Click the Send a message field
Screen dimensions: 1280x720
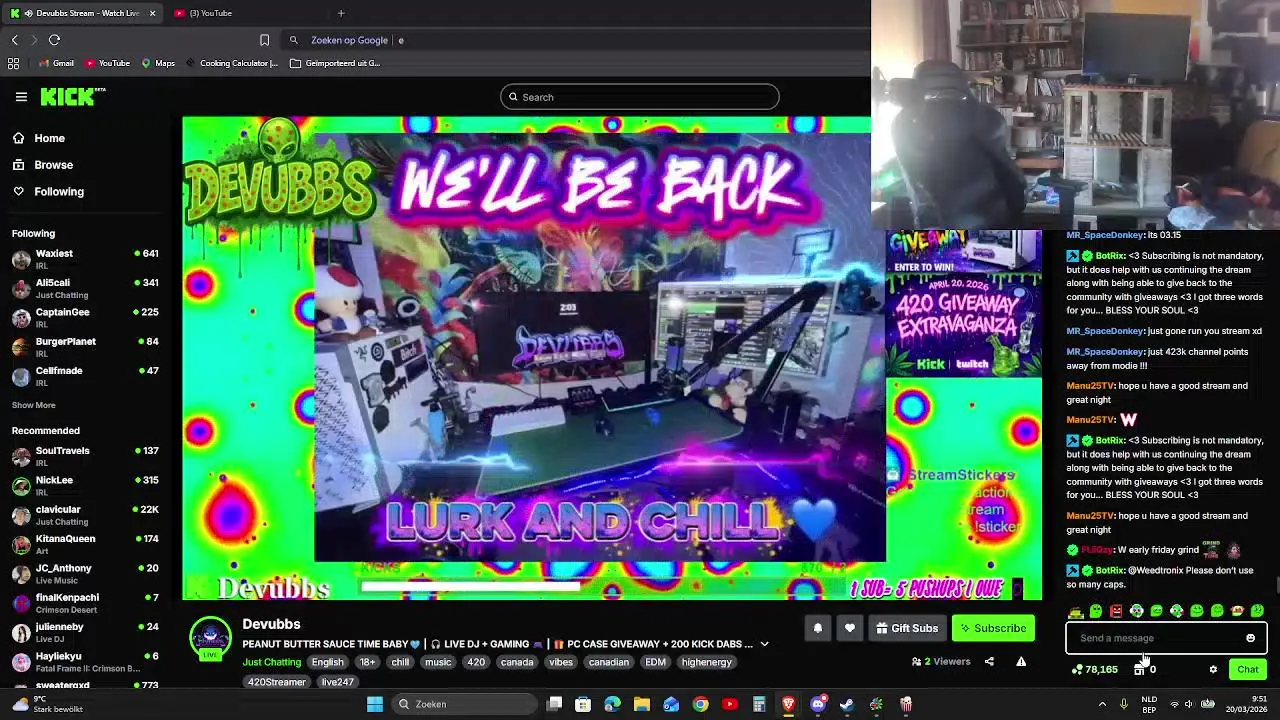click(x=1166, y=638)
